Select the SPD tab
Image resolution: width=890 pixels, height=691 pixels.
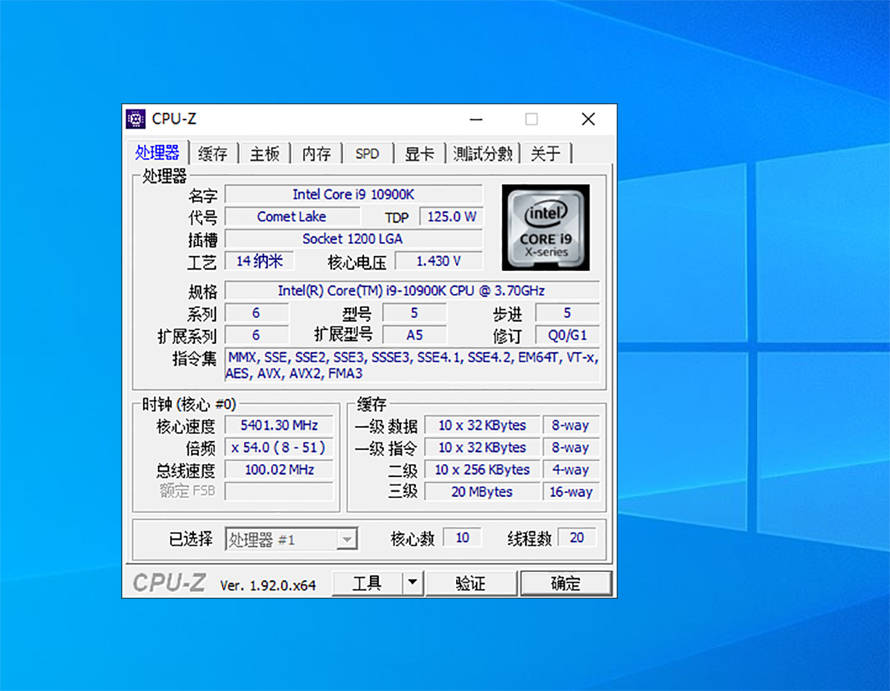(x=367, y=154)
